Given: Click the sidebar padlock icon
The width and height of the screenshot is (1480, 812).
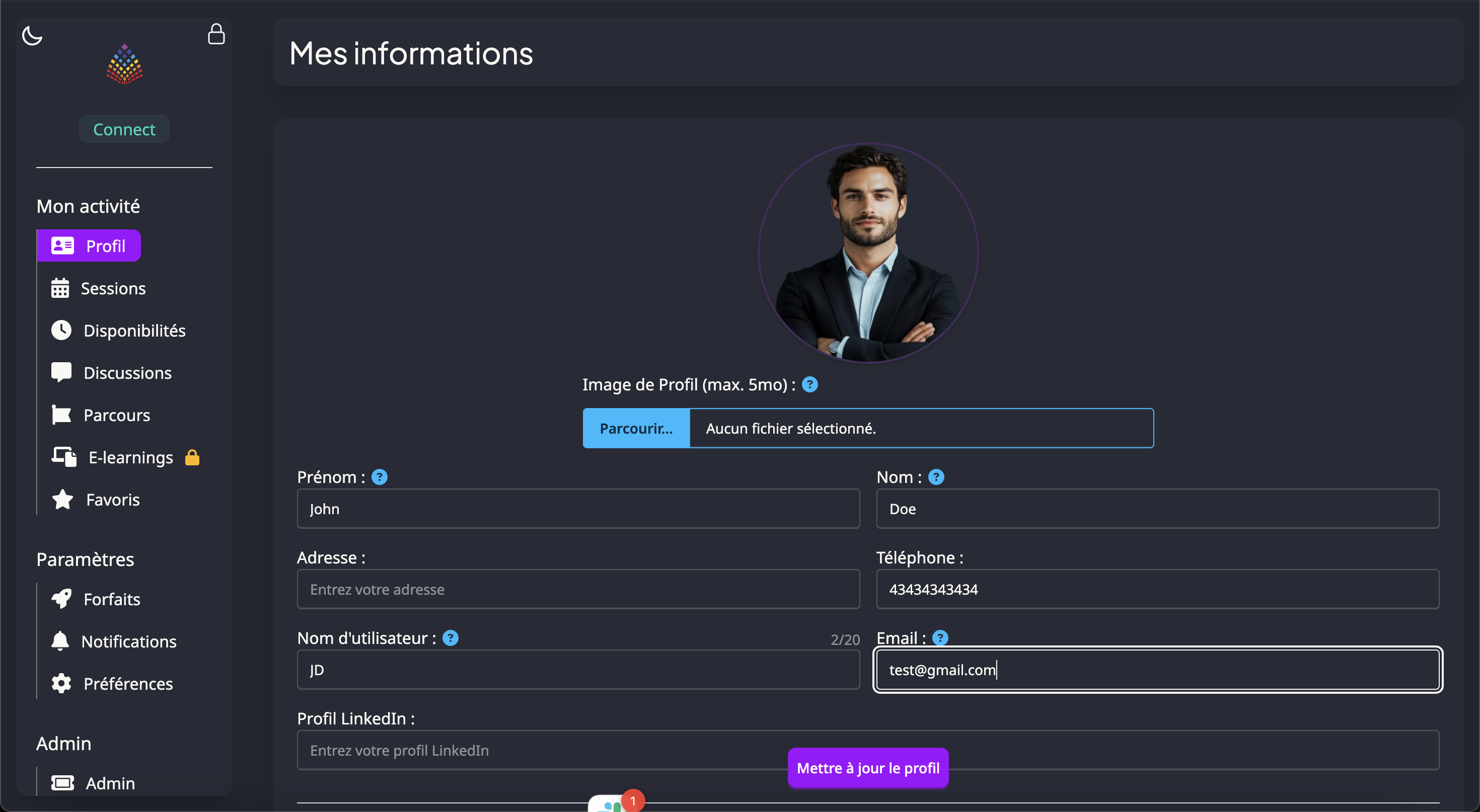Looking at the screenshot, I should click(216, 34).
